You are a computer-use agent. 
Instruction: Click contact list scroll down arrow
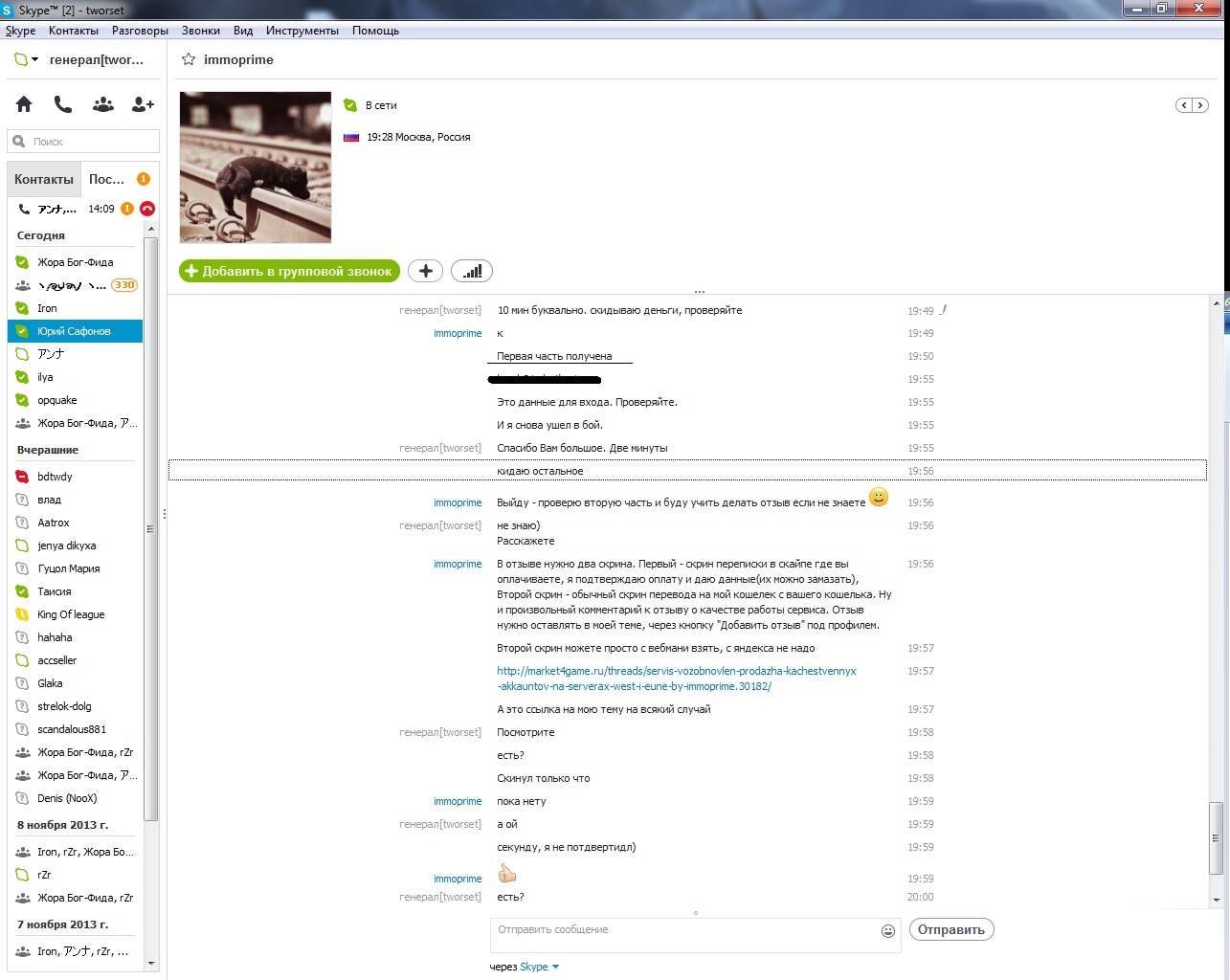150,963
